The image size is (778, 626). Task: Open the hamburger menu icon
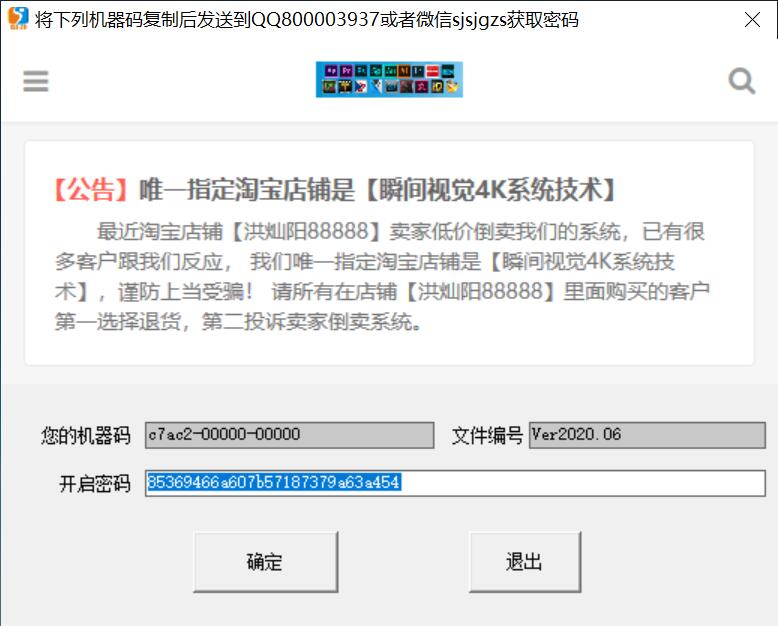pos(36,81)
